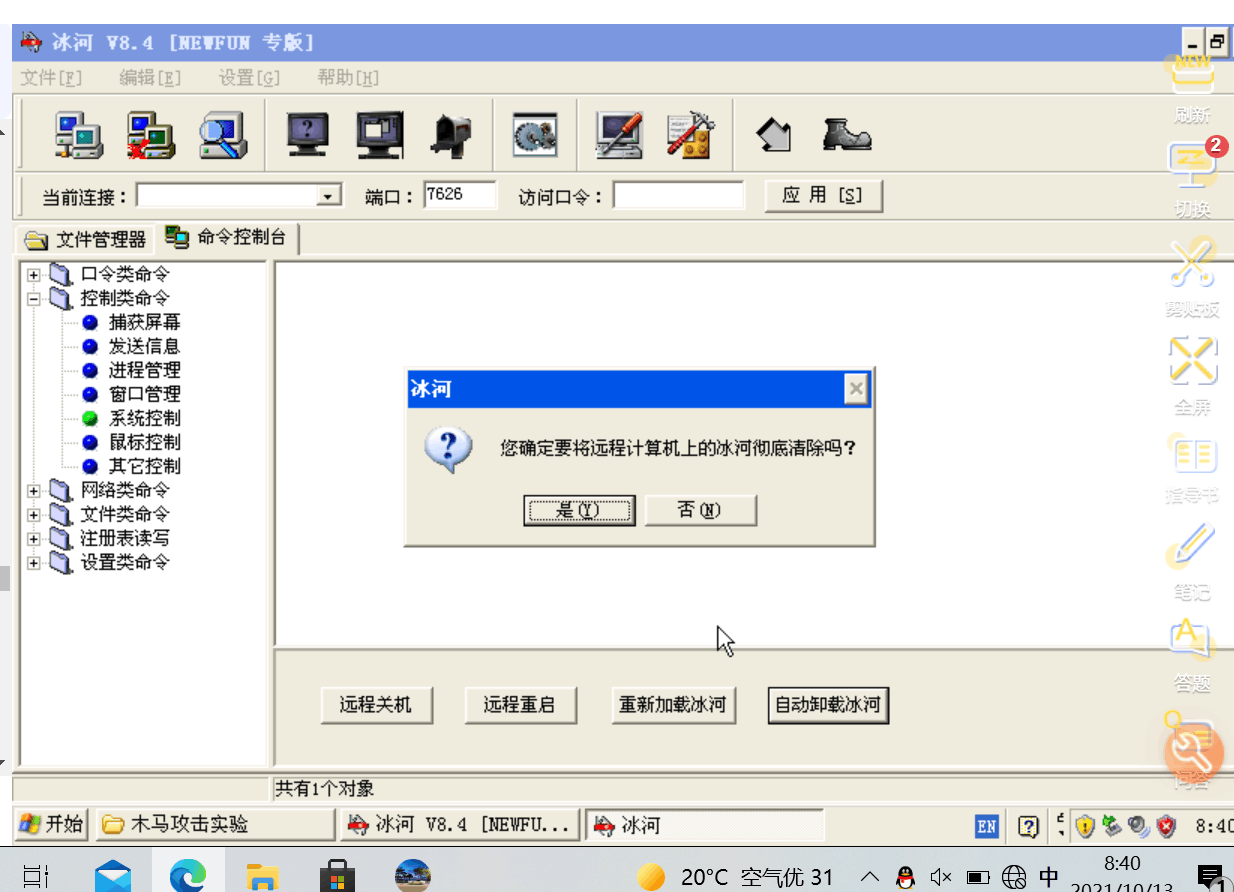Viewport: 1234px width, 892px height.
Task: Click the EN language indicator in tray
Action: 986,826
